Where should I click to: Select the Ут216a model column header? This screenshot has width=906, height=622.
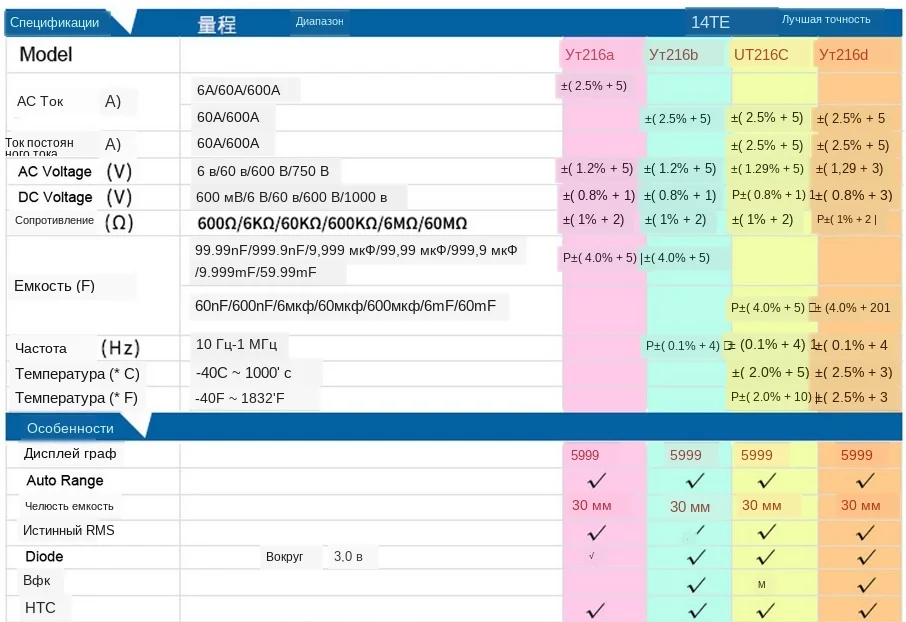[x=589, y=55]
